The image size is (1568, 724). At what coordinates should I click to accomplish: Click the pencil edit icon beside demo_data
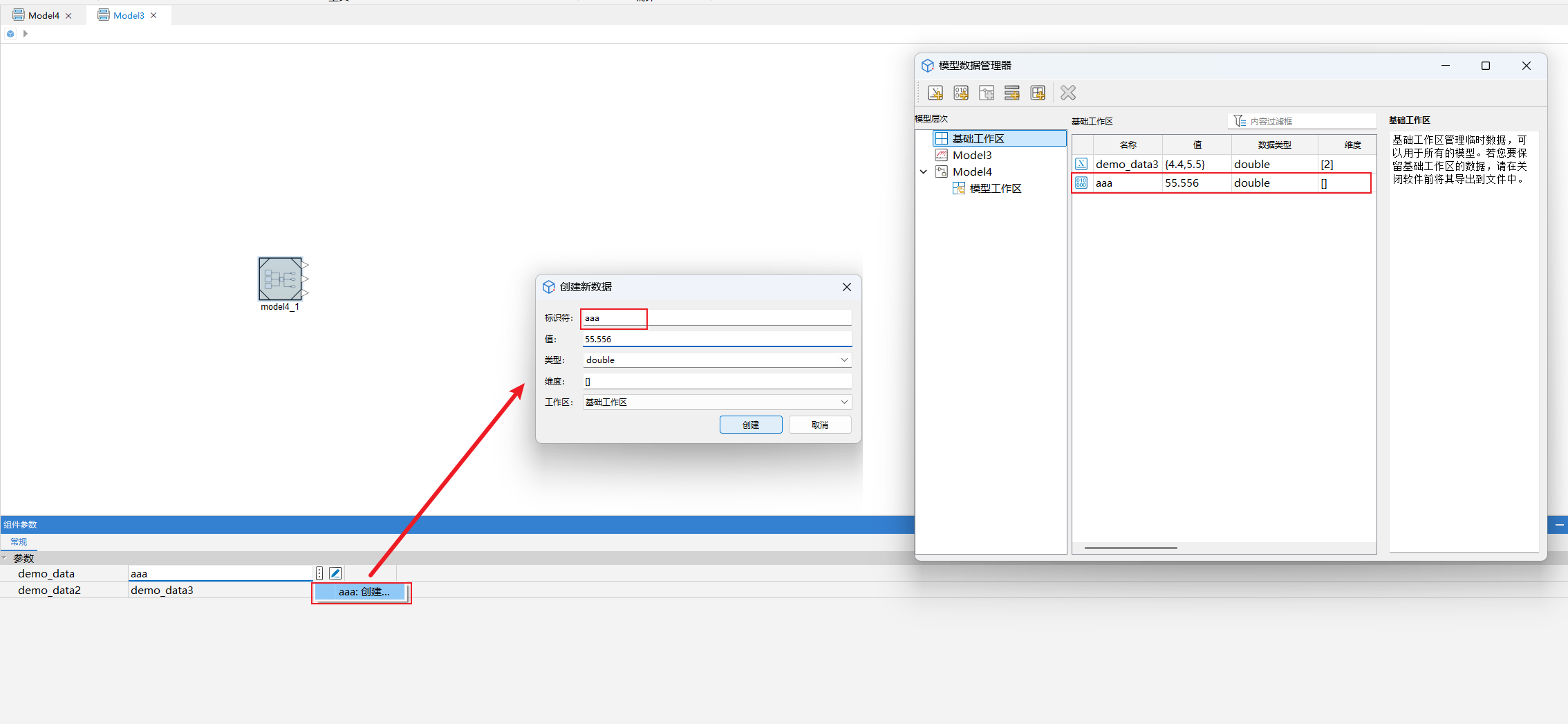pos(335,573)
